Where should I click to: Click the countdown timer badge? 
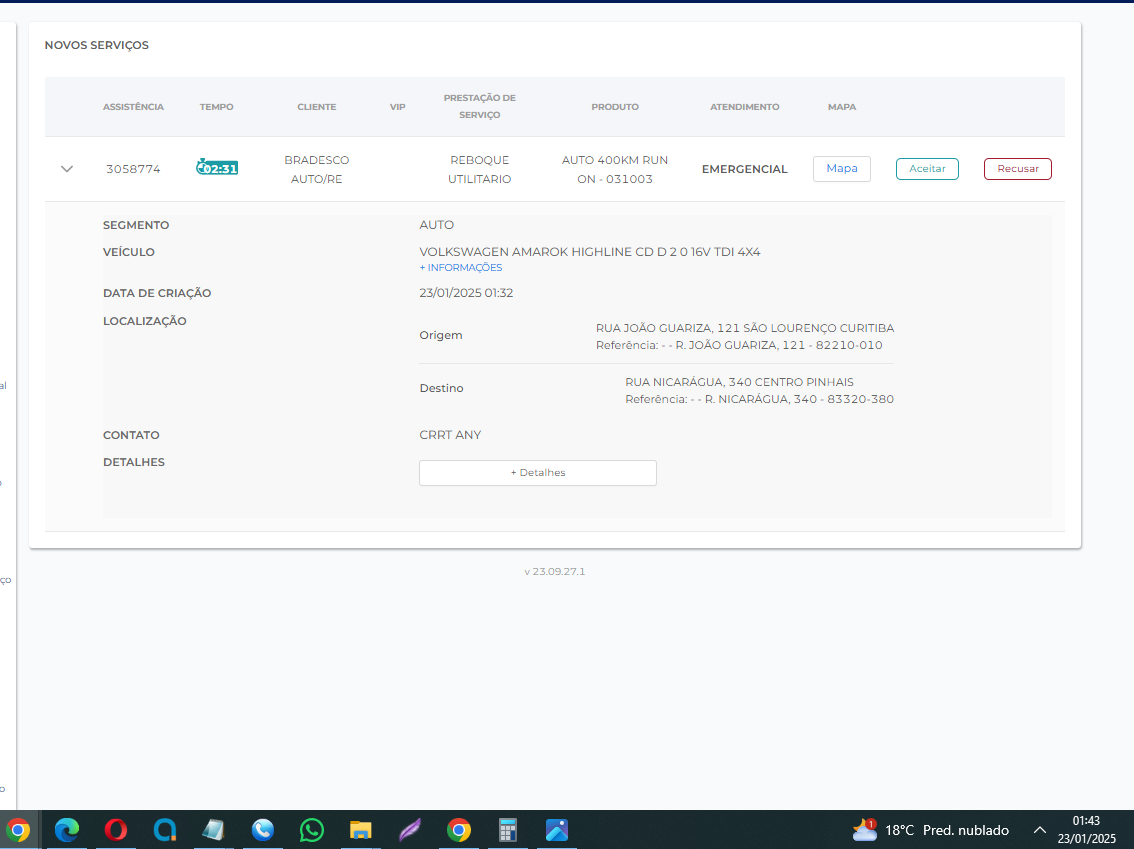pyautogui.click(x=217, y=168)
